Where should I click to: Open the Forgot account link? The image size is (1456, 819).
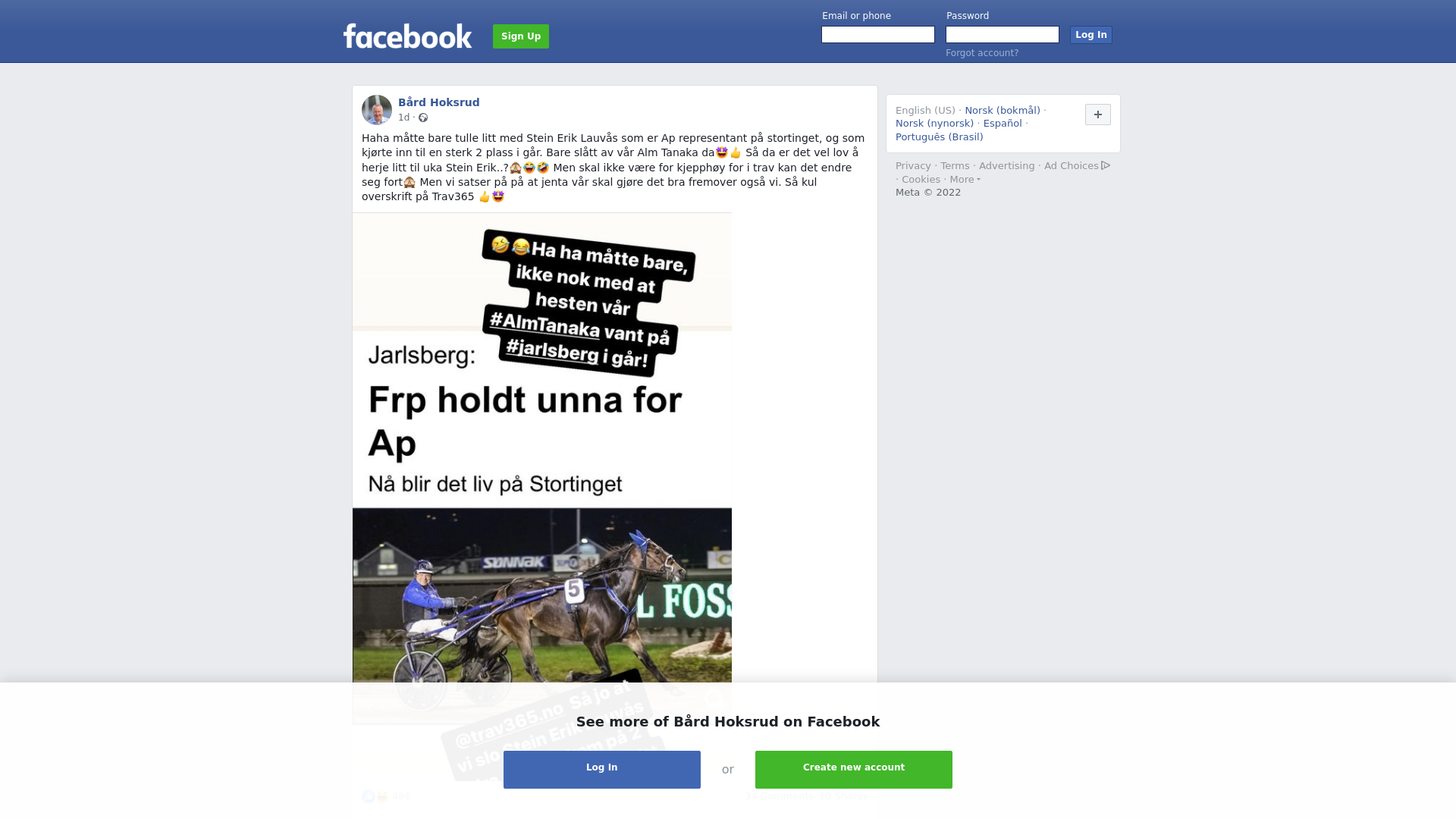tap(982, 53)
